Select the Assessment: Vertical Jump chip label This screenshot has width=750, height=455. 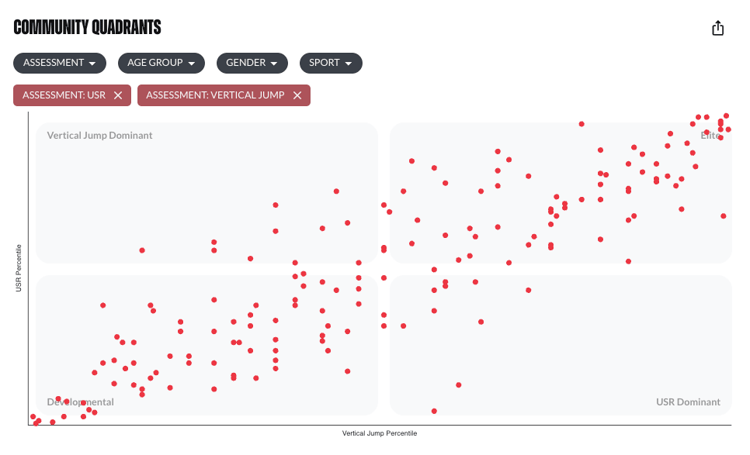(x=215, y=95)
